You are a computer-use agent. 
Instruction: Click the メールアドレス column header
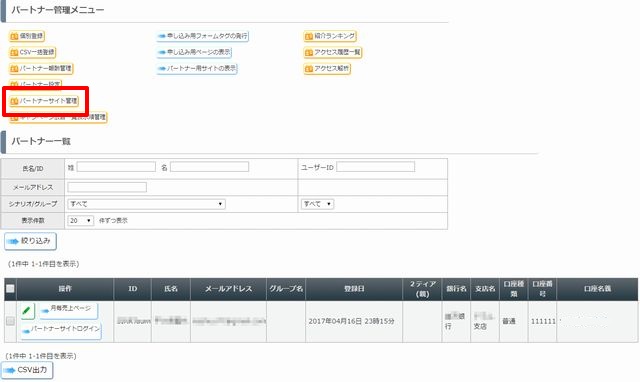pyautogui.click(x=228, y=289)
